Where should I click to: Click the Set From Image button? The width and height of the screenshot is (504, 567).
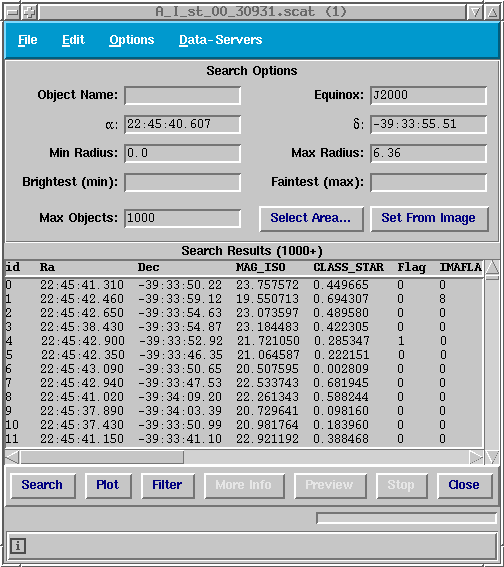(429, 218)
